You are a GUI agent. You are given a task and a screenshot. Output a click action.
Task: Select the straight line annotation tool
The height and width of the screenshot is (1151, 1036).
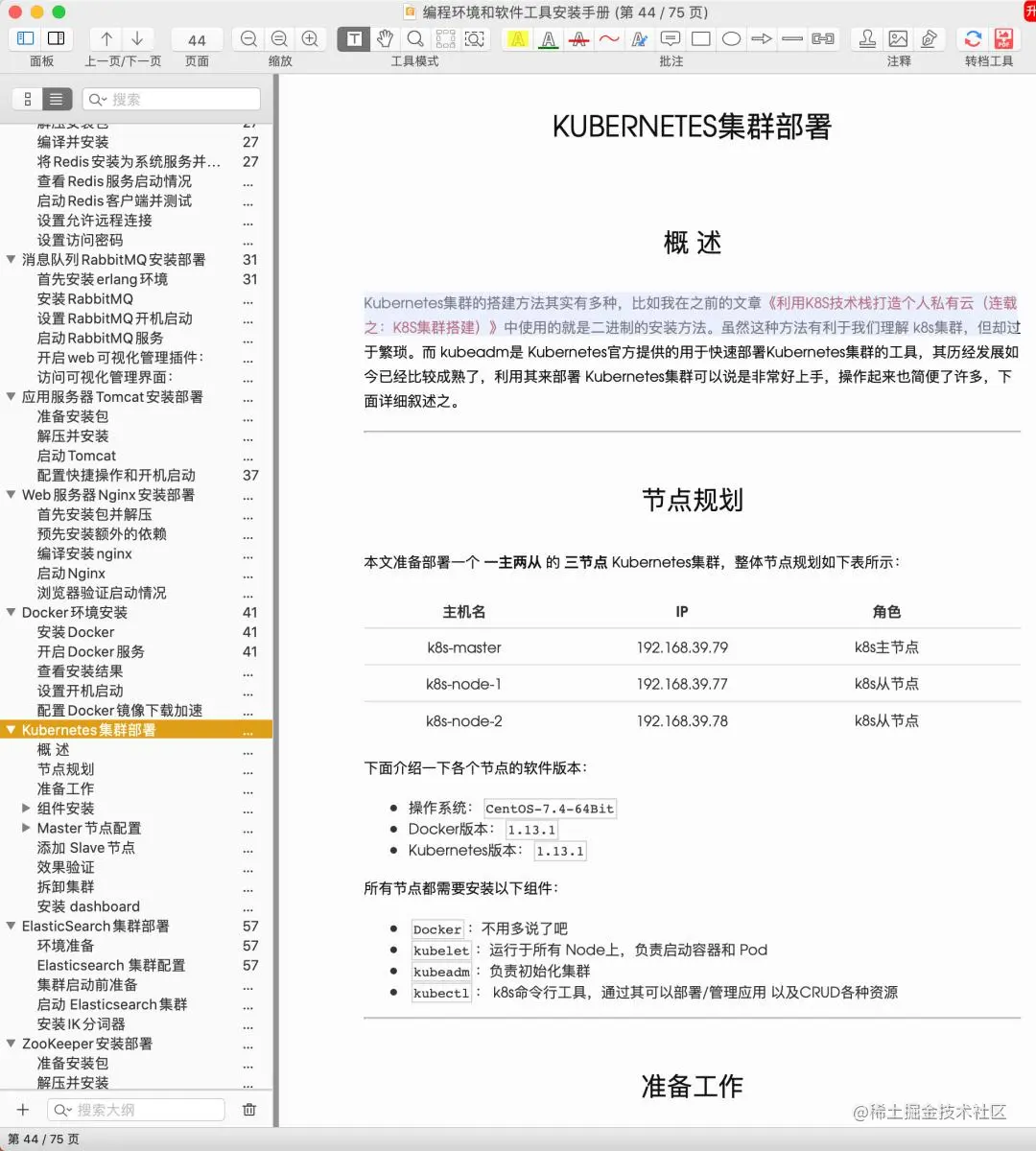(792, 38)
